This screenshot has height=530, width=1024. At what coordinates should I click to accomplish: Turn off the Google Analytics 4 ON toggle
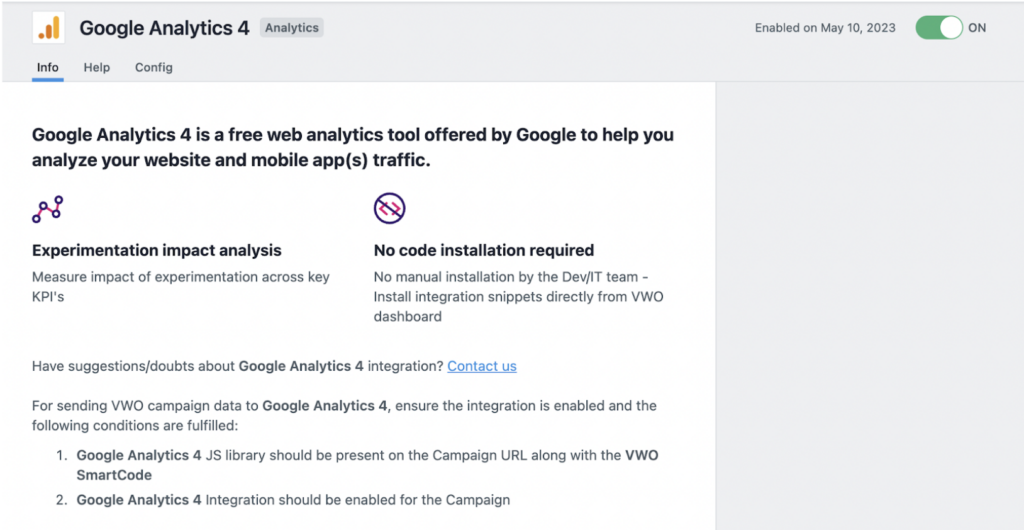[x=939, y=28]
